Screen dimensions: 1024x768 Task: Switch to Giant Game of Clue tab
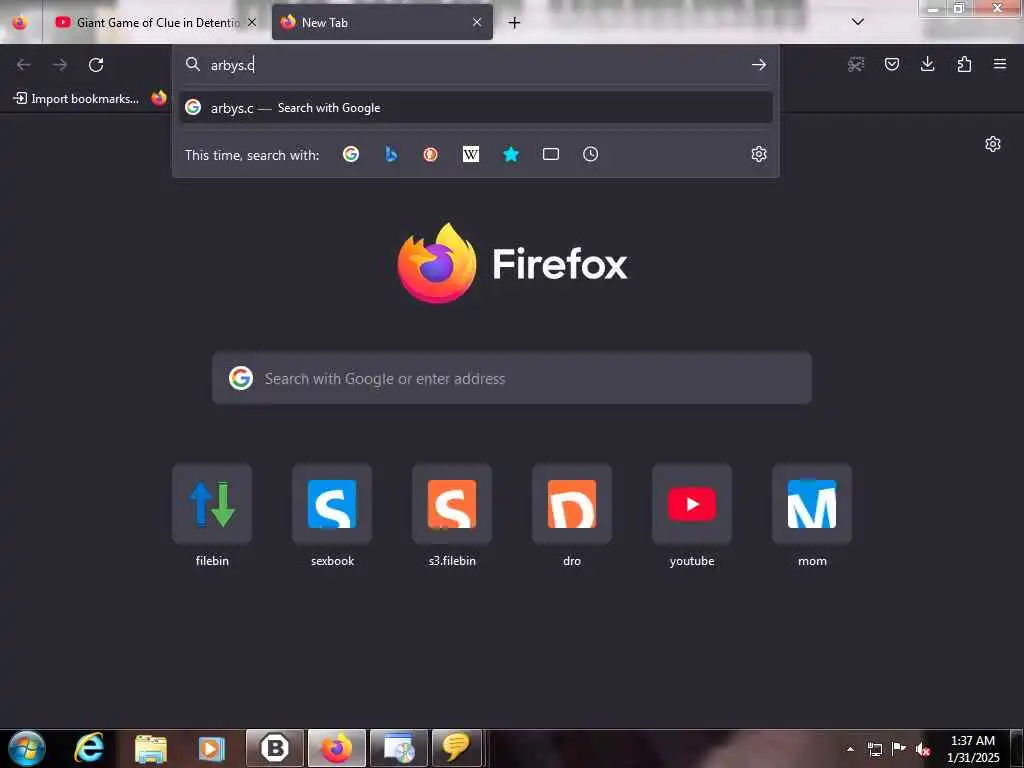tap(148, 22)
